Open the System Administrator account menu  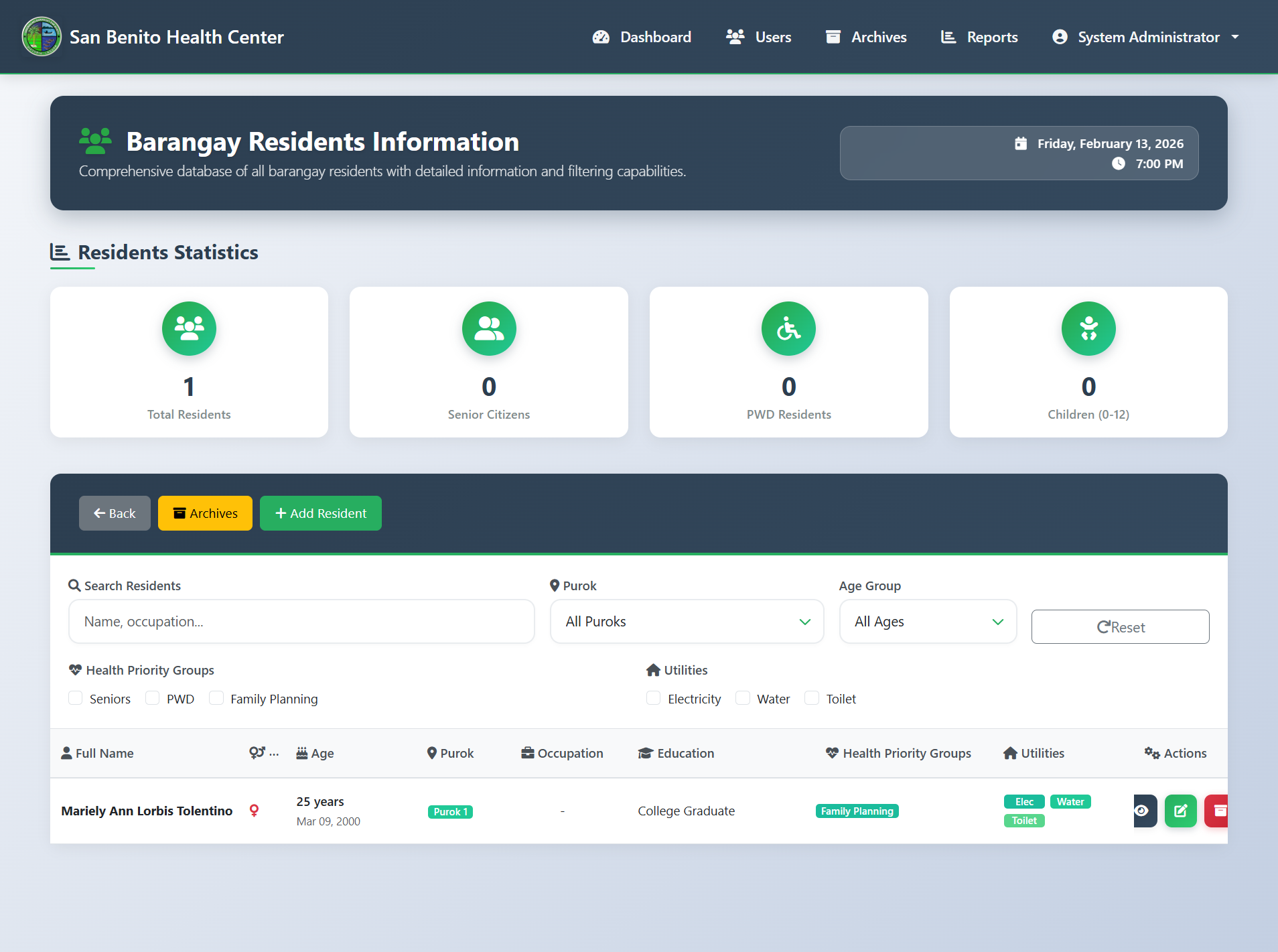[1146, 37]
